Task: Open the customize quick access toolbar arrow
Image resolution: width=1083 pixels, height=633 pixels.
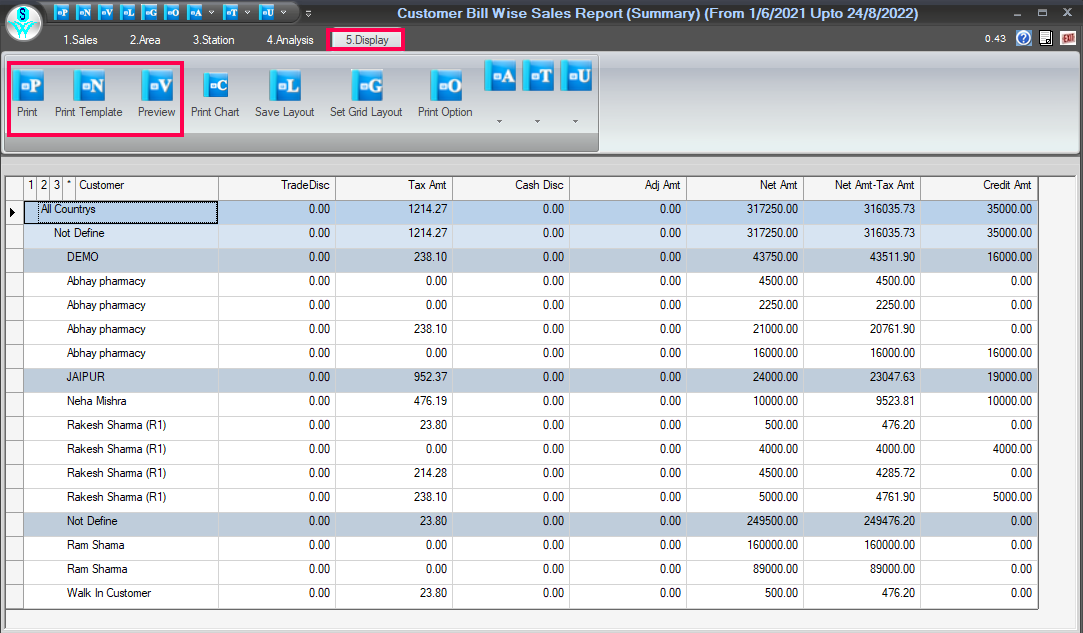Action: click(308, 13)
